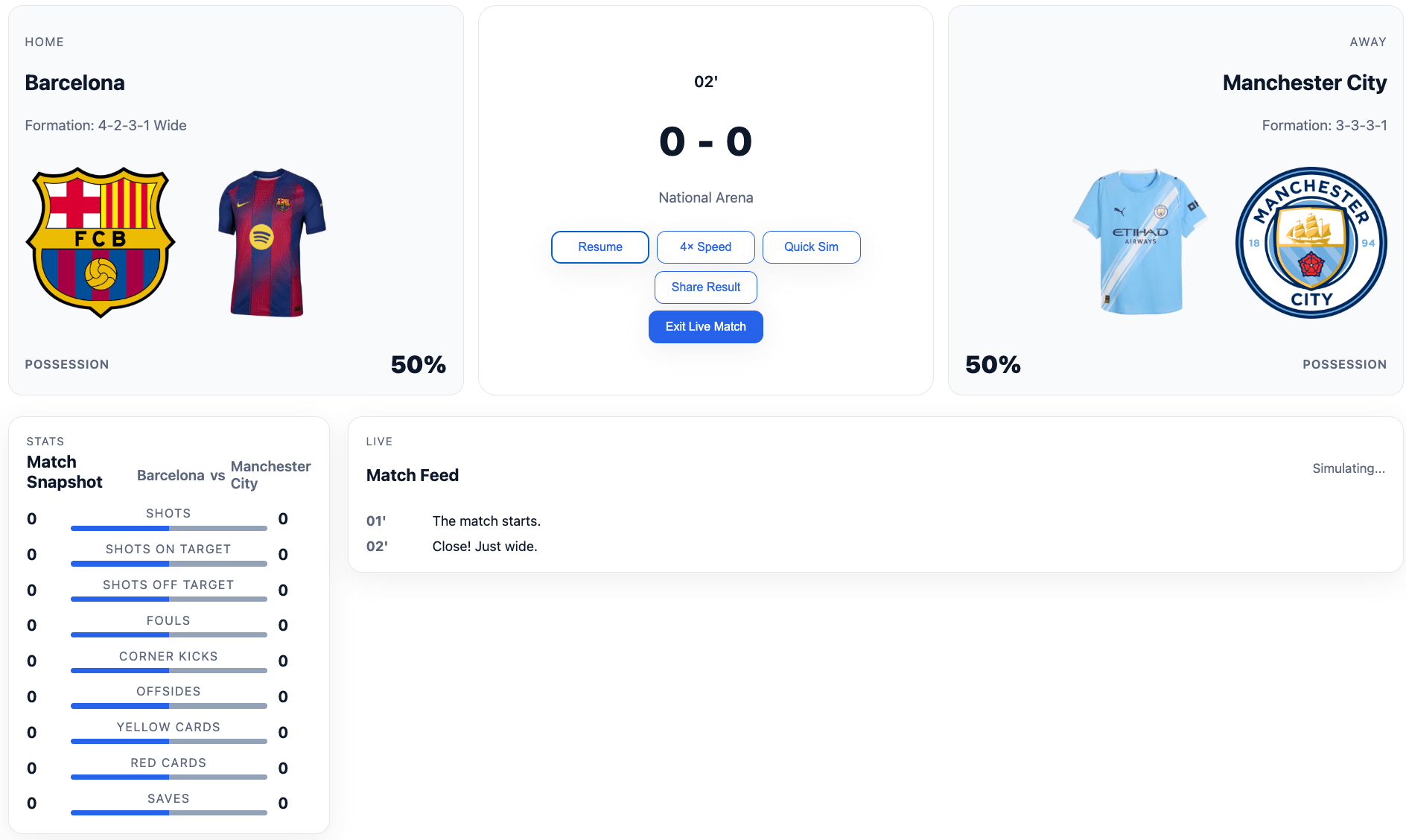Open Manchester City's 3-3-3-1 formation selector
This screenshot has height=840, width=1406.
[x=1323, y=125]
